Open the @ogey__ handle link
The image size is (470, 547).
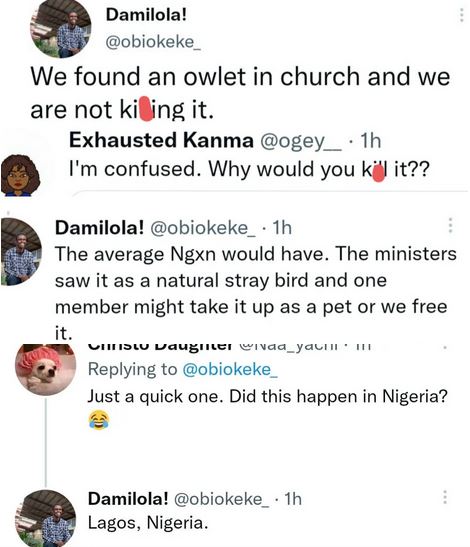(301, 141)
